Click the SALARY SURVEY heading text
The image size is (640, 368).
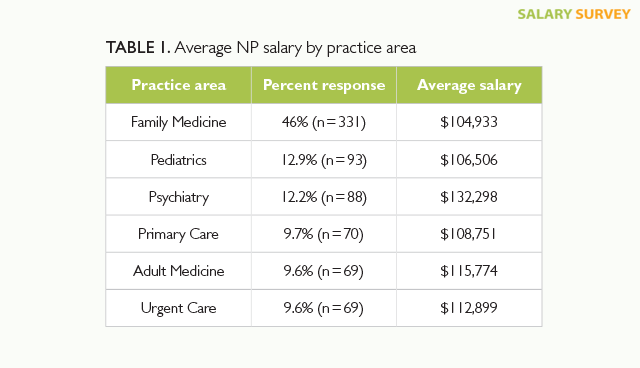574,14
